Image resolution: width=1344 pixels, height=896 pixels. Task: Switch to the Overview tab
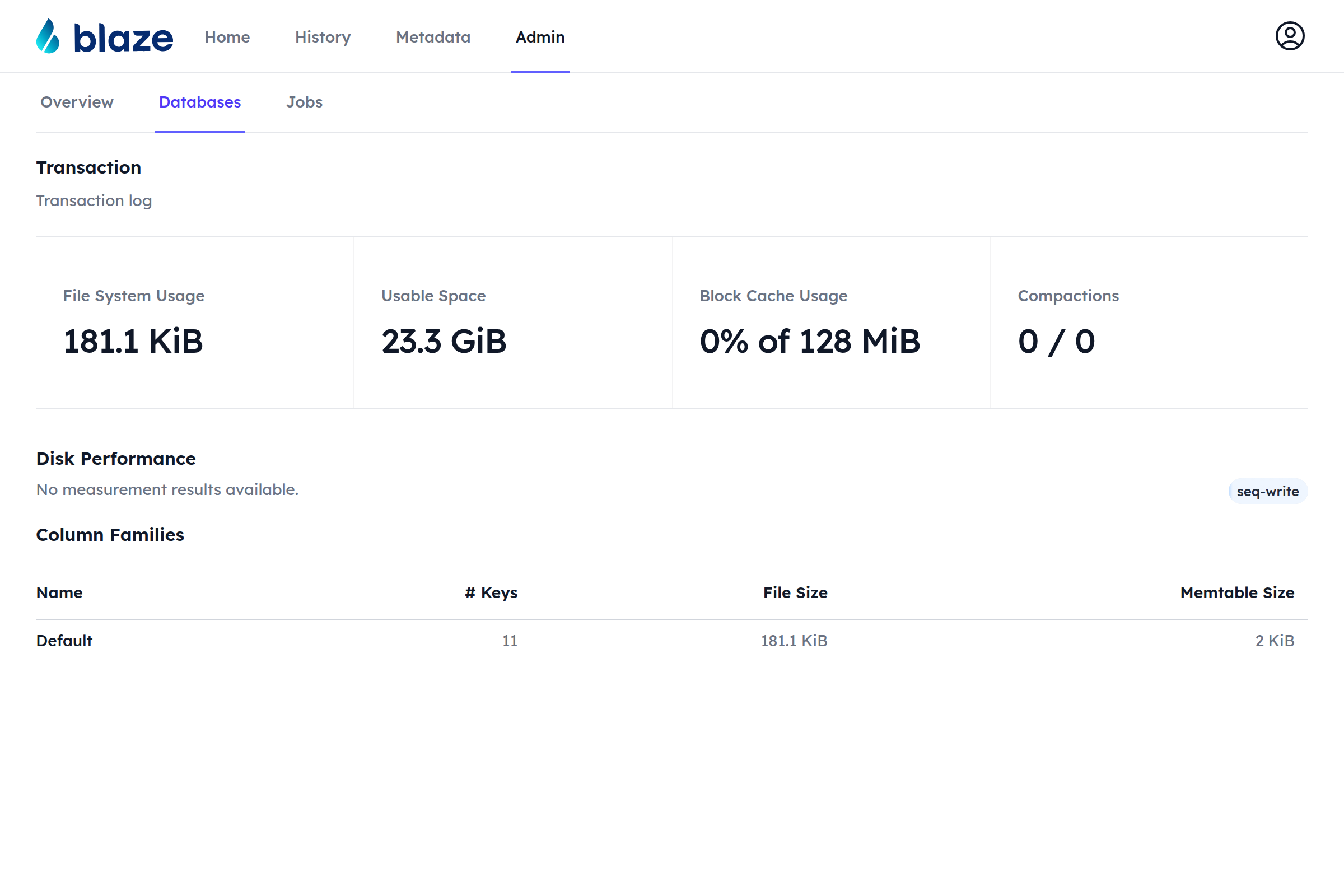tap(77, 102)
